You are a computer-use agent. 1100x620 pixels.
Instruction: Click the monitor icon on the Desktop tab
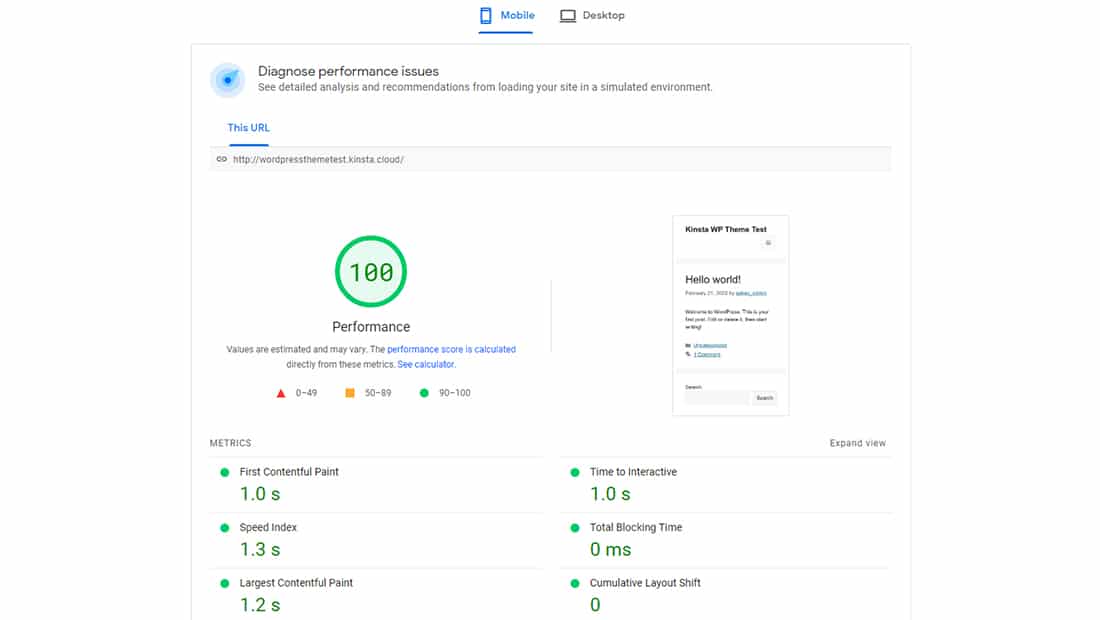pyautogui.click(x=568, y=15)
